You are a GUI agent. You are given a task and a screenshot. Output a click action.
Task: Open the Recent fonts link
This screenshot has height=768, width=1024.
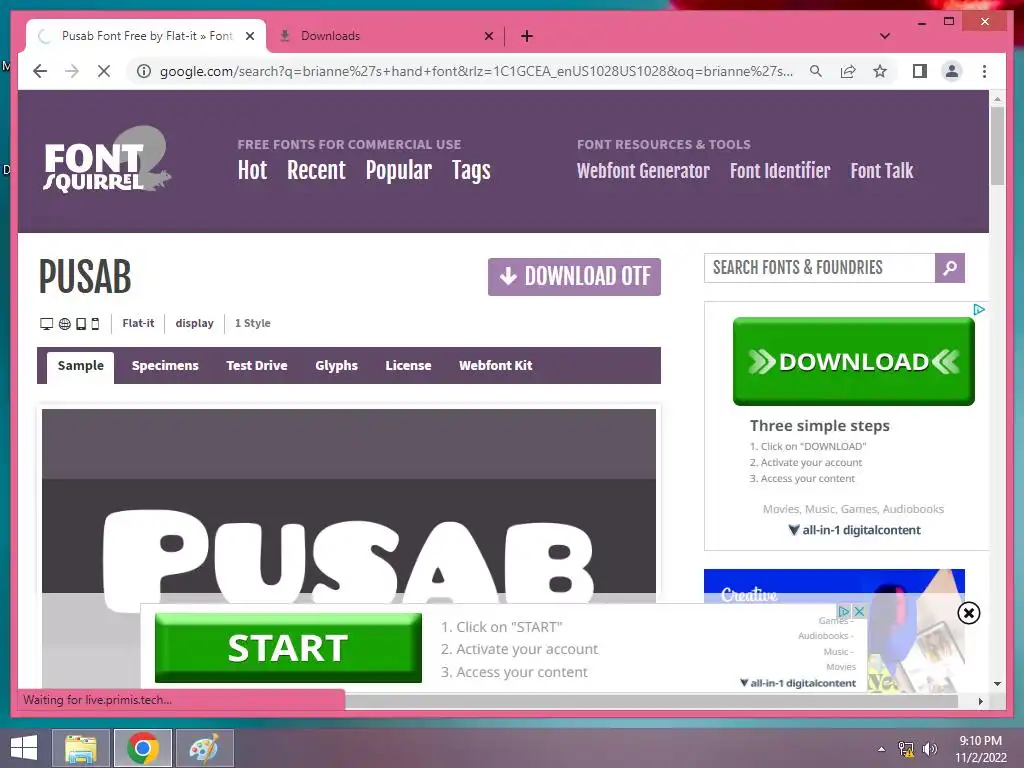click(316, 170)
